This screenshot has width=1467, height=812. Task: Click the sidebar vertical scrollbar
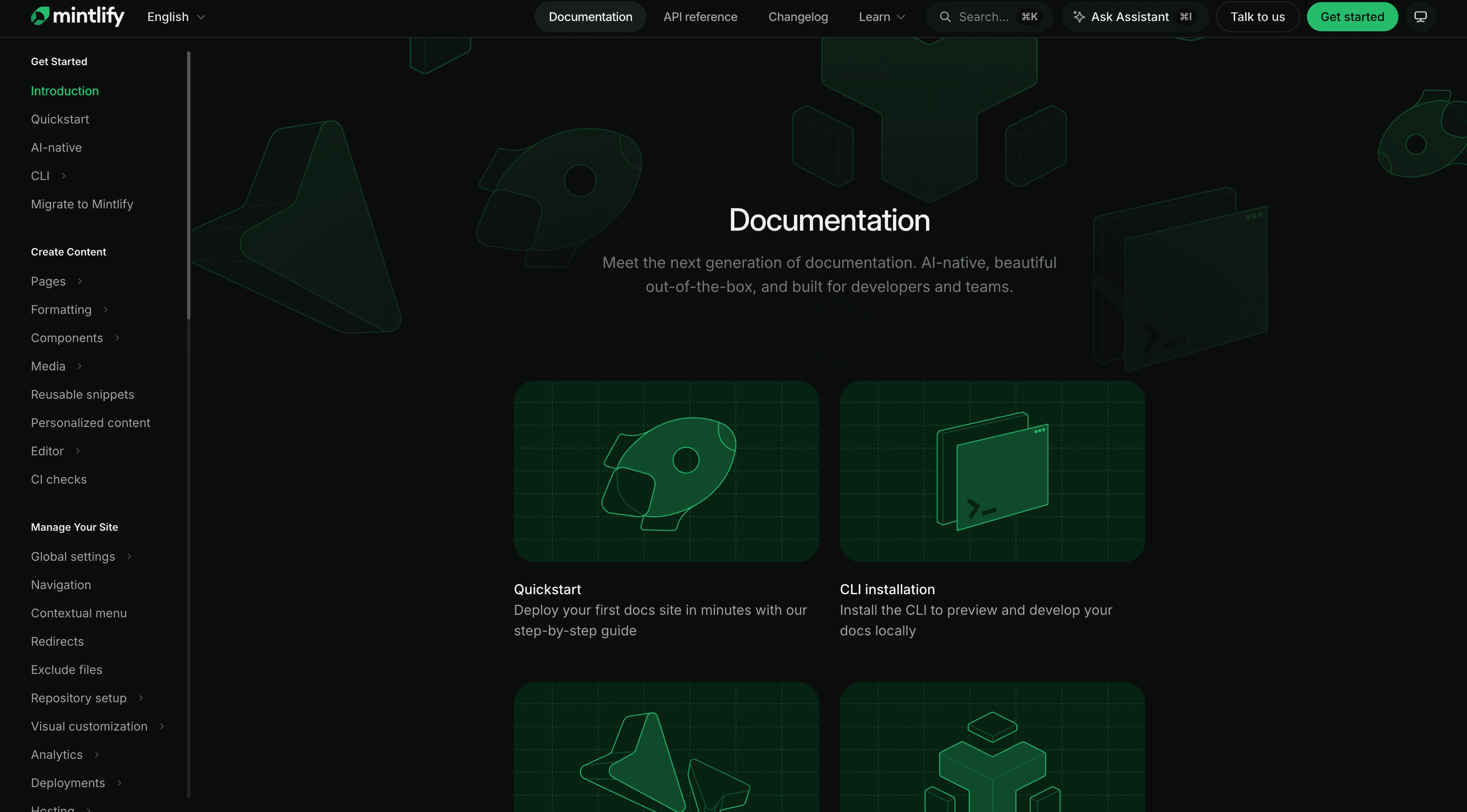coord(188,186)
